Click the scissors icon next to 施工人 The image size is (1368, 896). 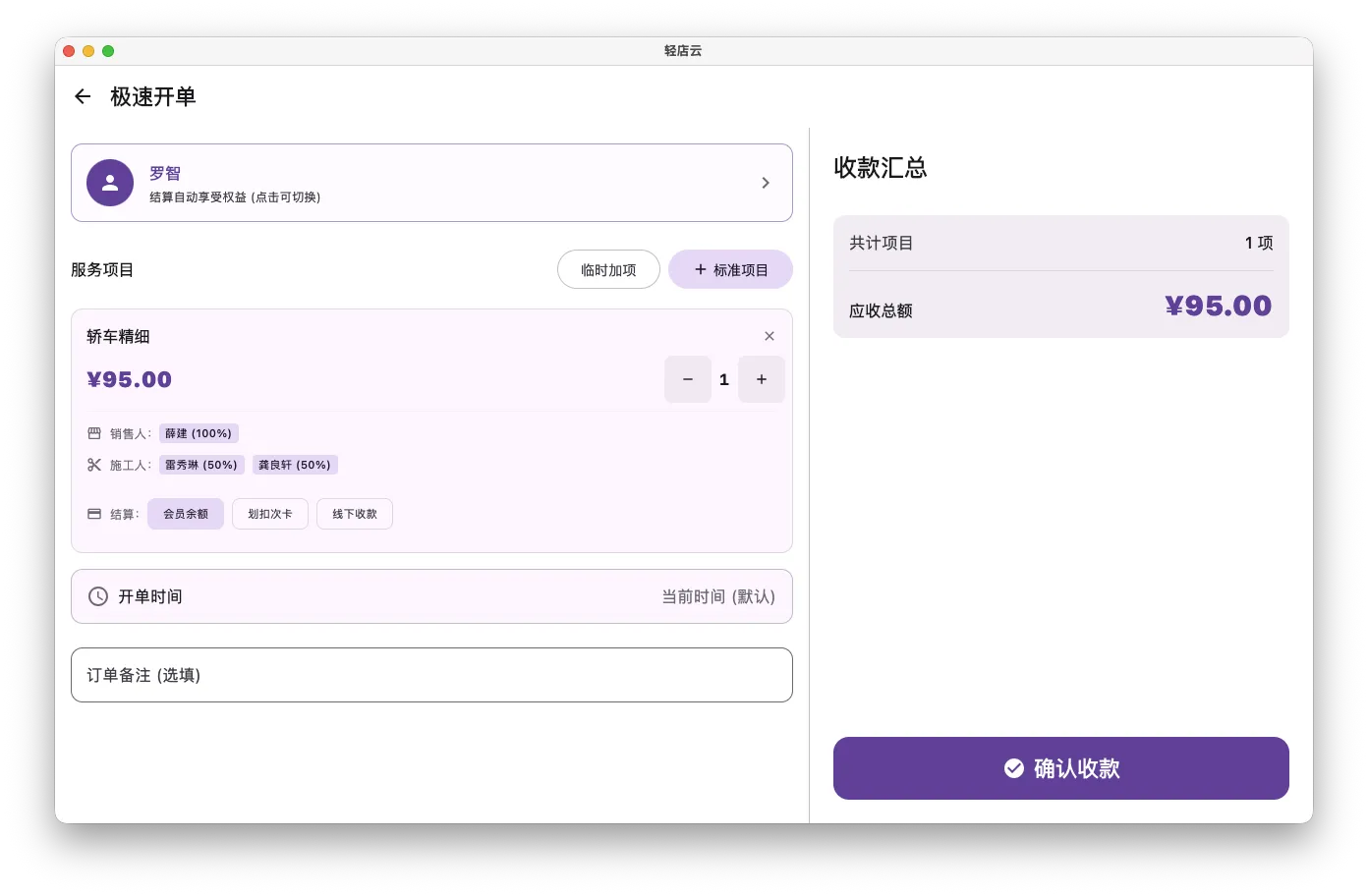tap(93, 464)
